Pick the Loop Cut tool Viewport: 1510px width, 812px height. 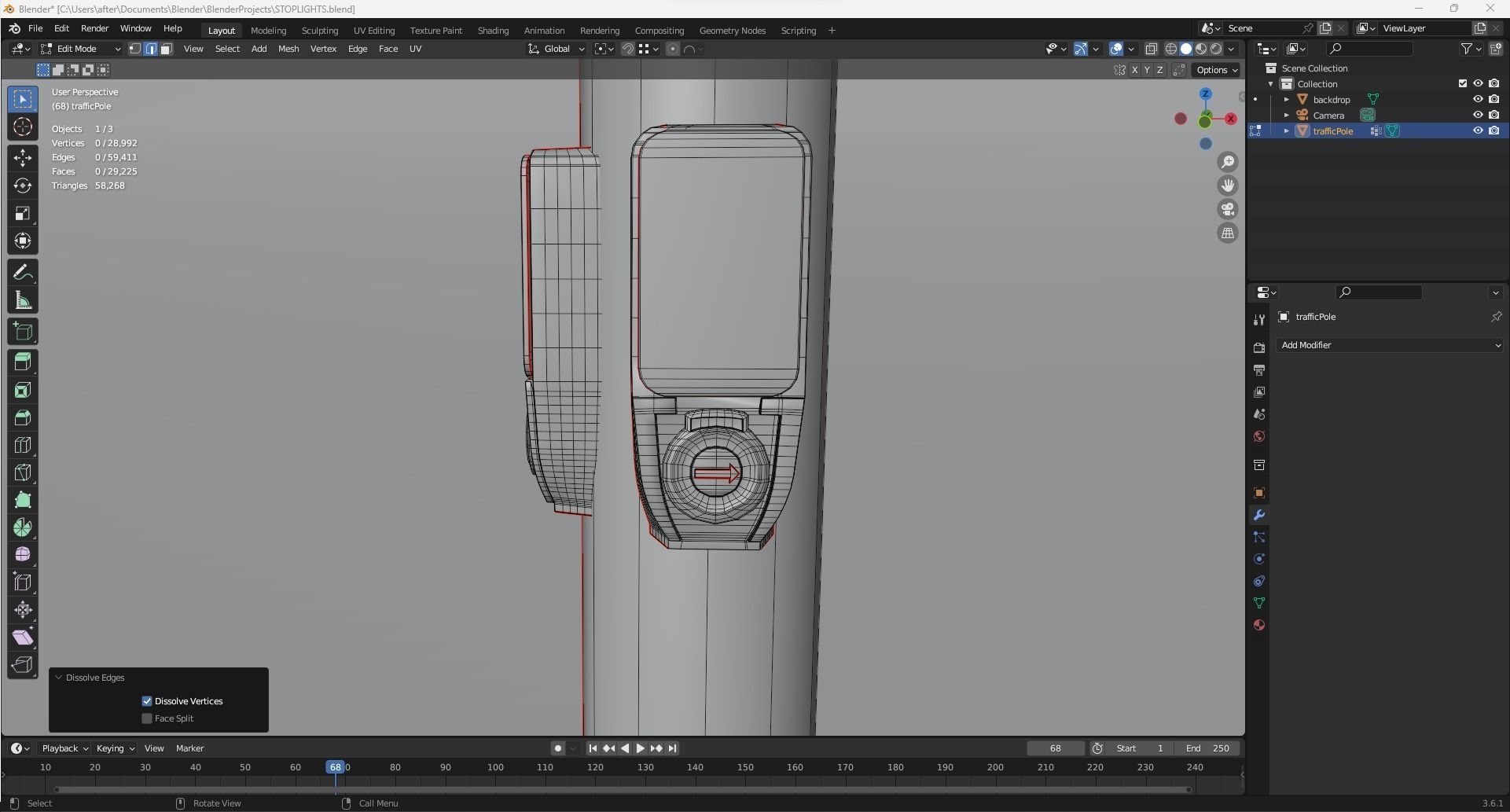23,445
